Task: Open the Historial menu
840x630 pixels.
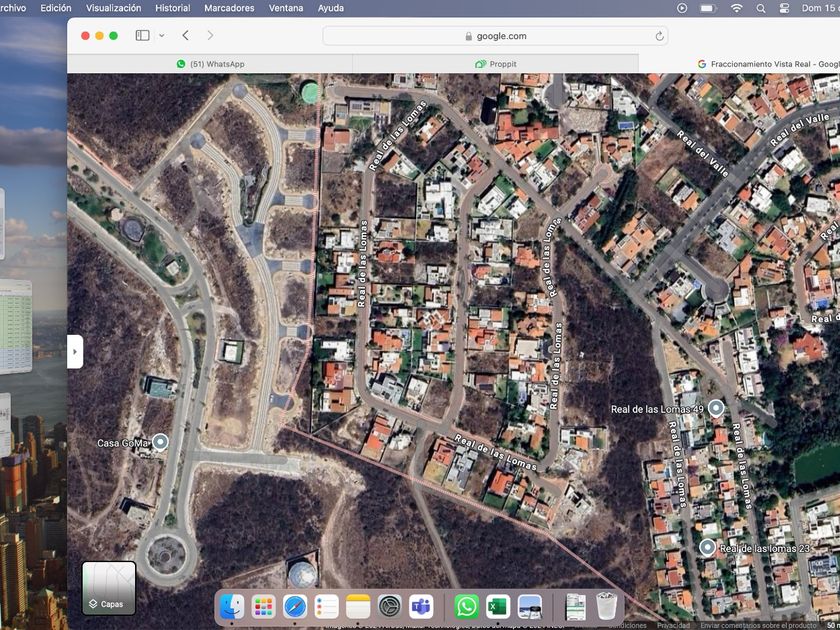Action: [x=173, y=8]
